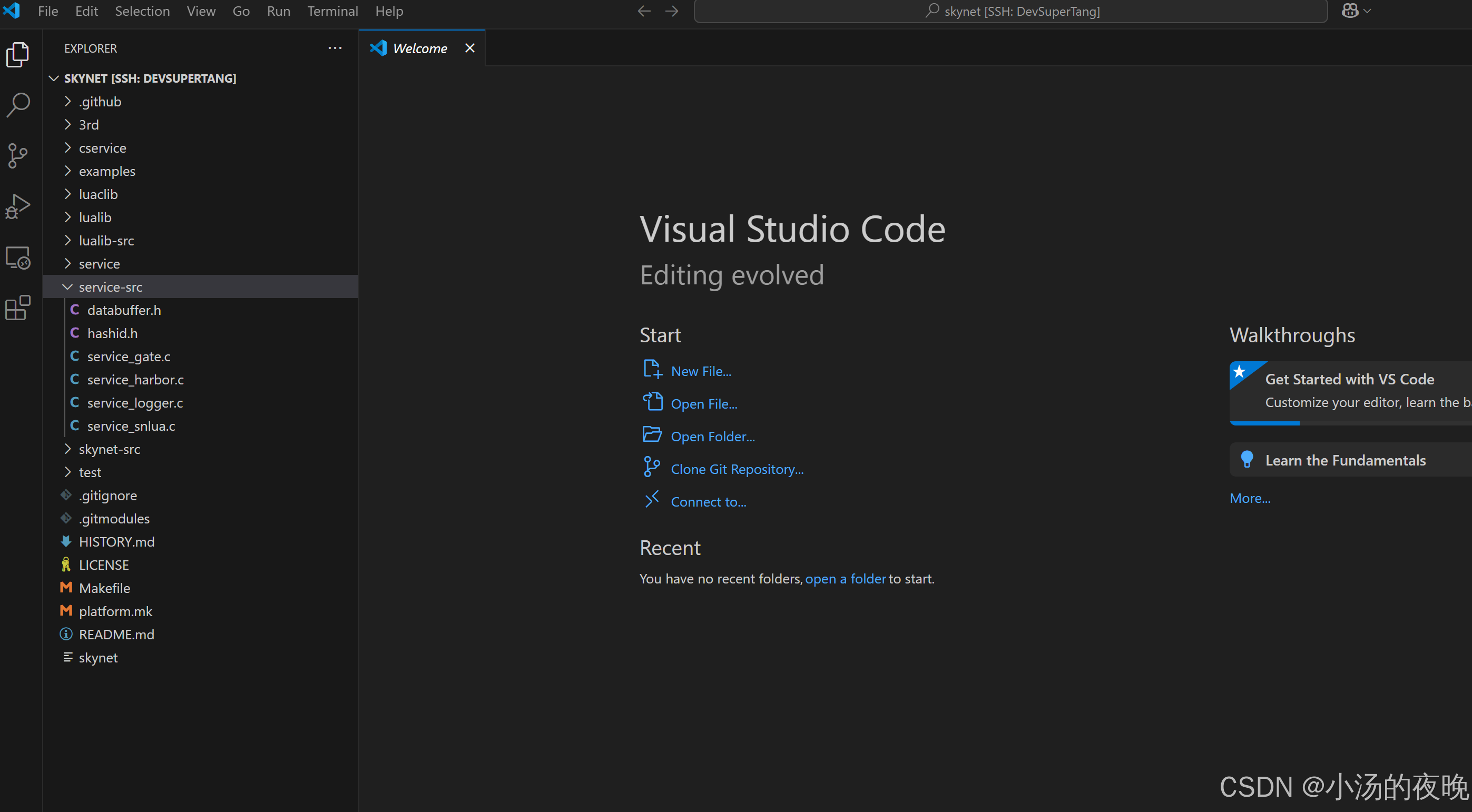
Task: Open service_harbor.c file
Action: [x=135, y=380]
